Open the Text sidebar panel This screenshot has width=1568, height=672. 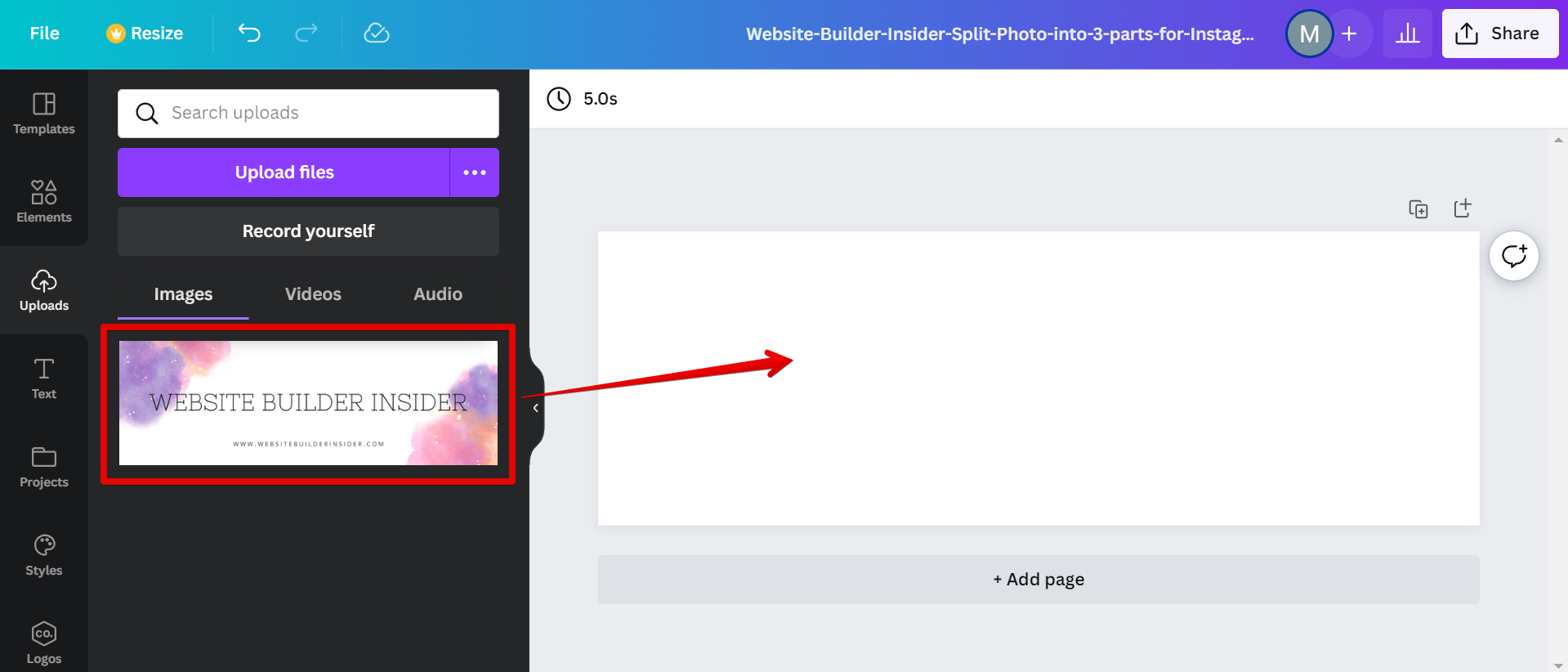click(x=44, y=379)
